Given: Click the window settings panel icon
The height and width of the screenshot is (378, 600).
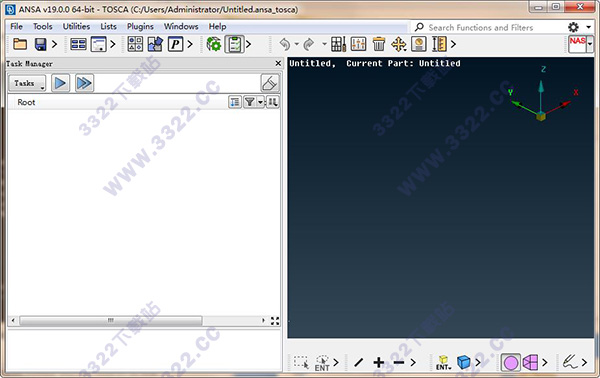Looking at the screenshot, I should coord(98,44).
